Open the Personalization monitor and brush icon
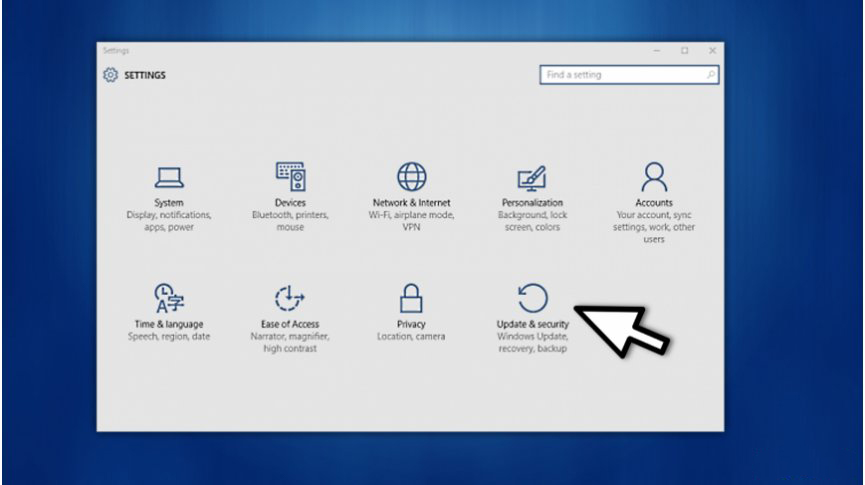Screen dimensions: 865x485 [x=532, y=178]
